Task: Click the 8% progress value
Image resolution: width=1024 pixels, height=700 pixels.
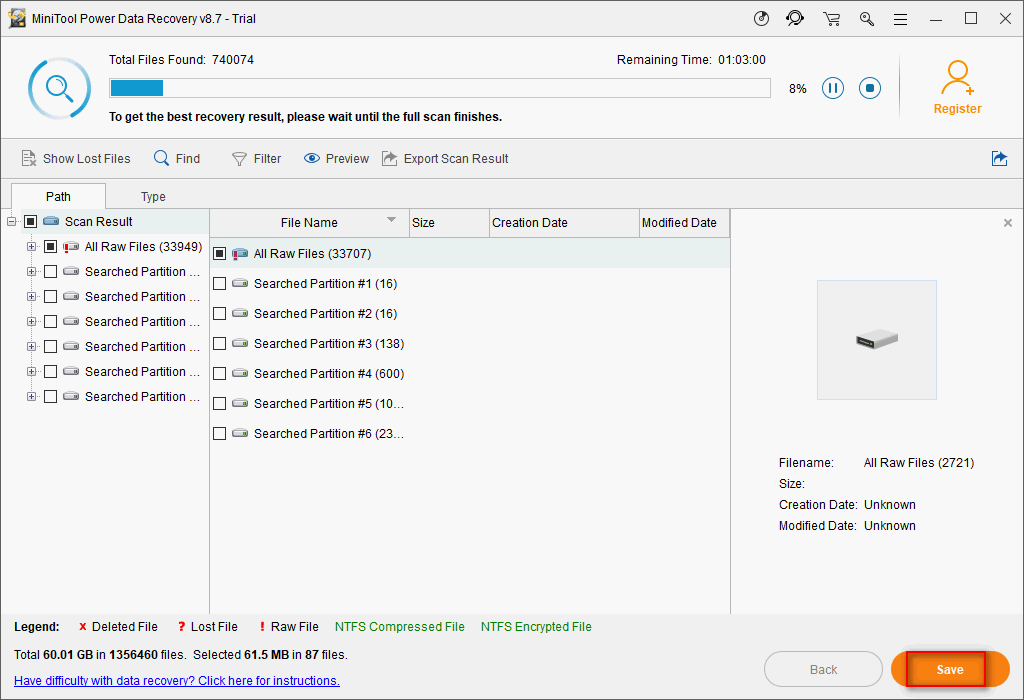Action: 797,89
